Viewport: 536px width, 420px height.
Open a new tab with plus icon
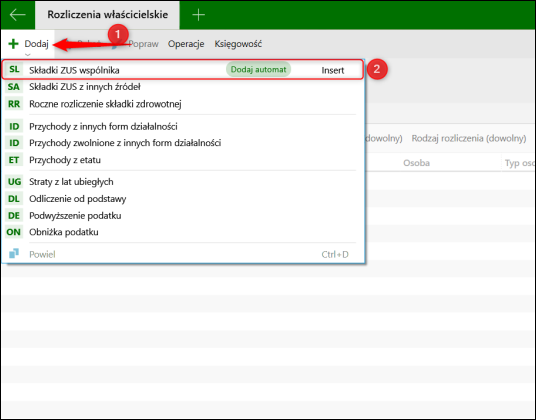pos(198,15)
